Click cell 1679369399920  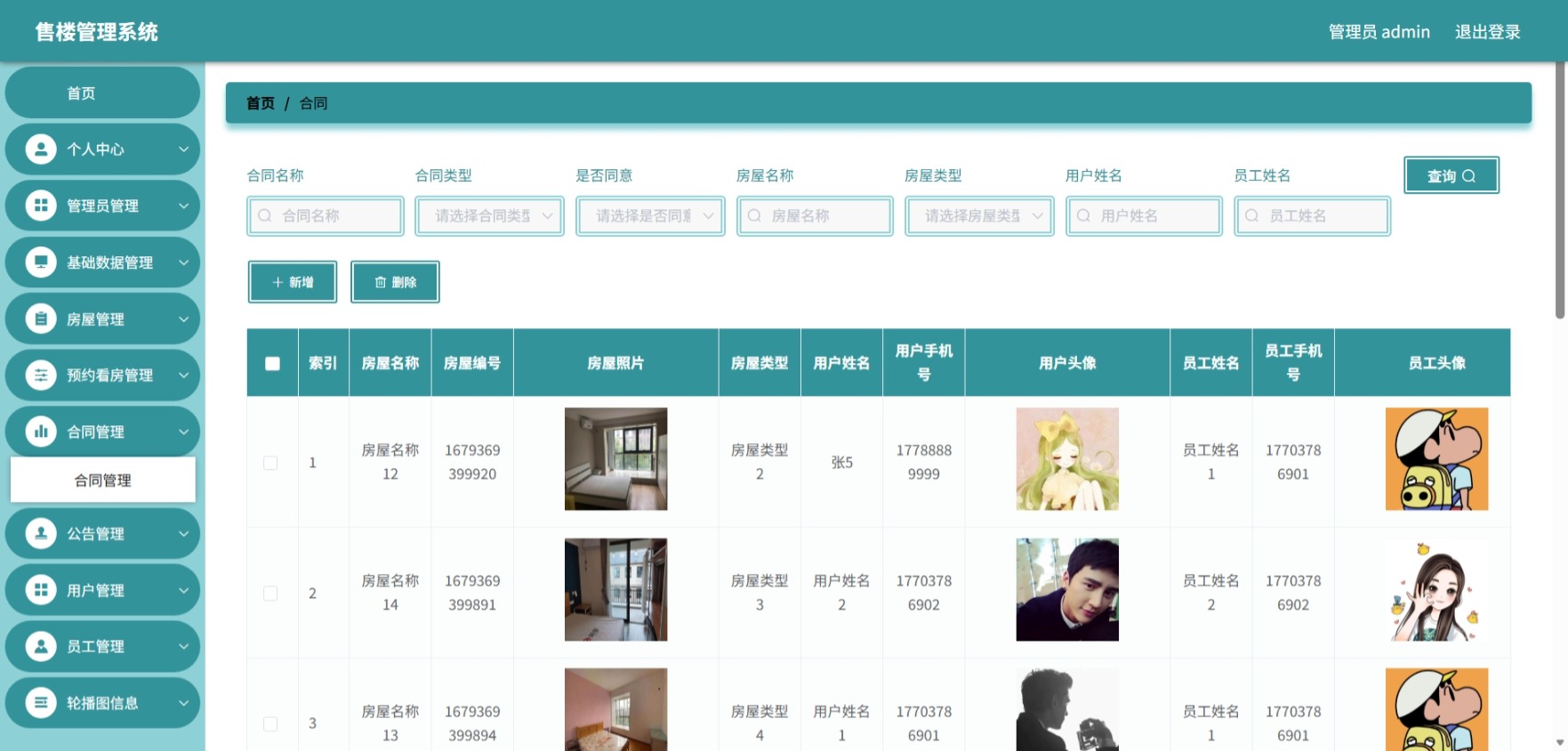coord(472,462)
